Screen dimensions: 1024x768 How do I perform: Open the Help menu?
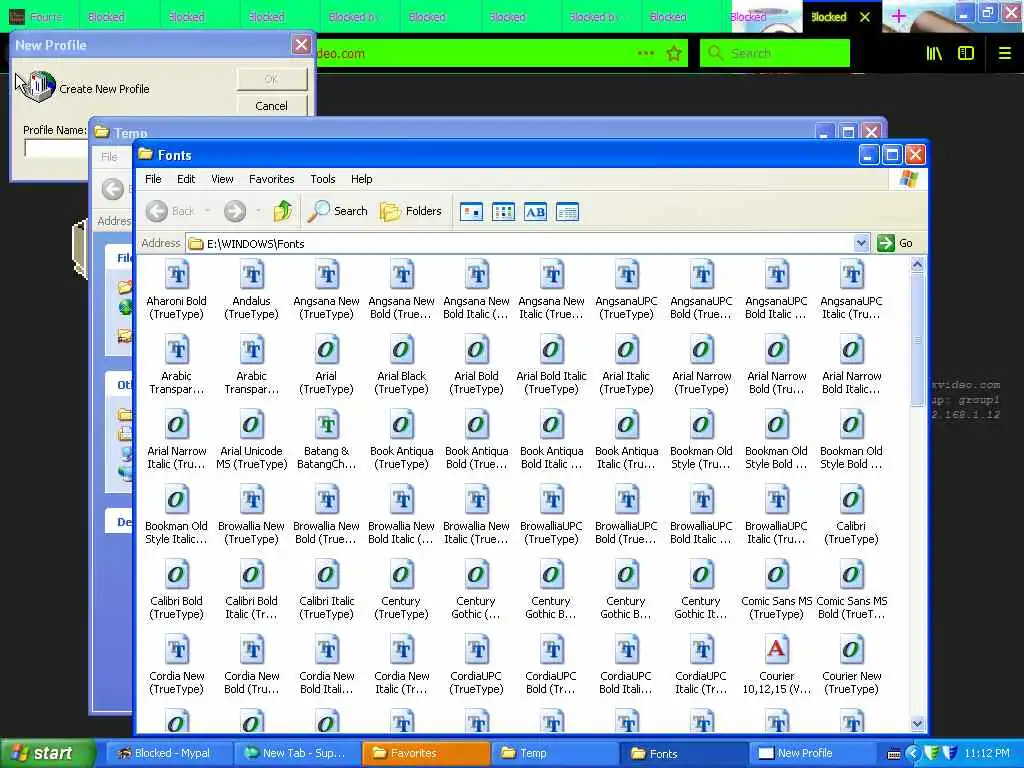tap(361, 179)
